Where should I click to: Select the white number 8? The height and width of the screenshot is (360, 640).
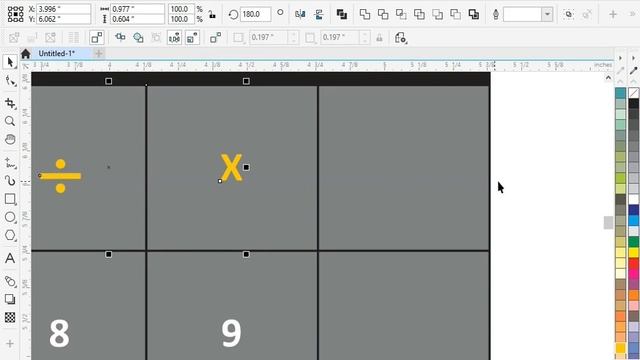click(x=59, y=333)
